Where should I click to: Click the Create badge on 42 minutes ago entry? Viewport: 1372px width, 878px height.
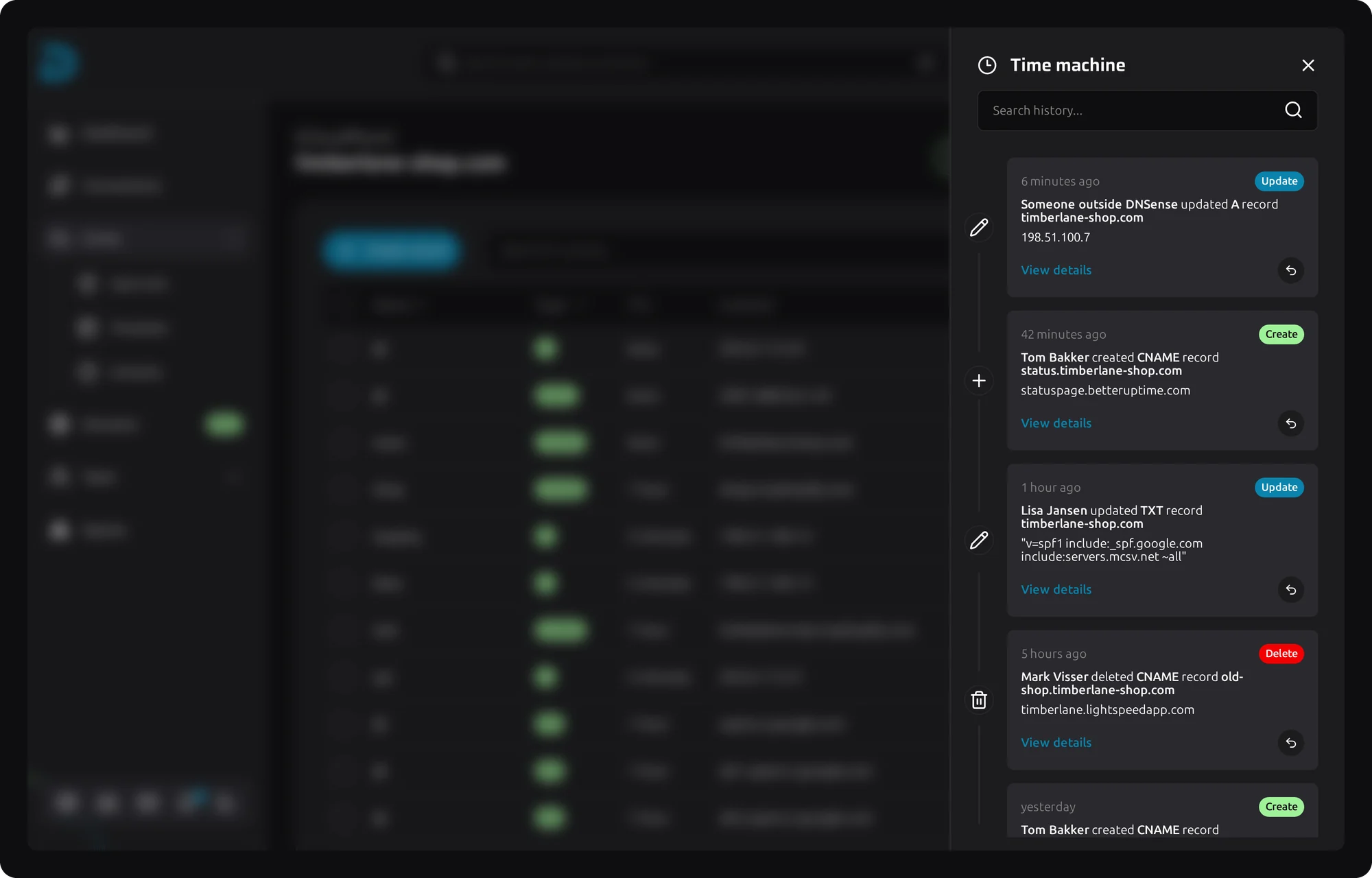click(x=1281, y=334)
